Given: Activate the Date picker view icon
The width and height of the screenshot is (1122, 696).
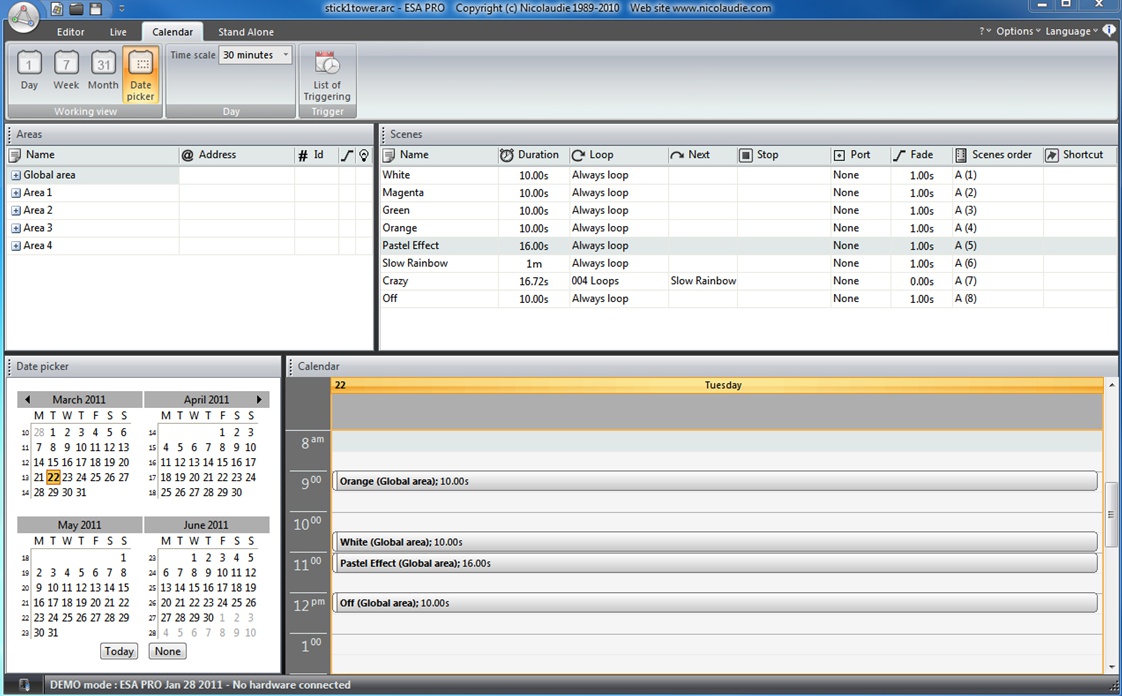Looking at the screenshot, I should tap(141, 74).
